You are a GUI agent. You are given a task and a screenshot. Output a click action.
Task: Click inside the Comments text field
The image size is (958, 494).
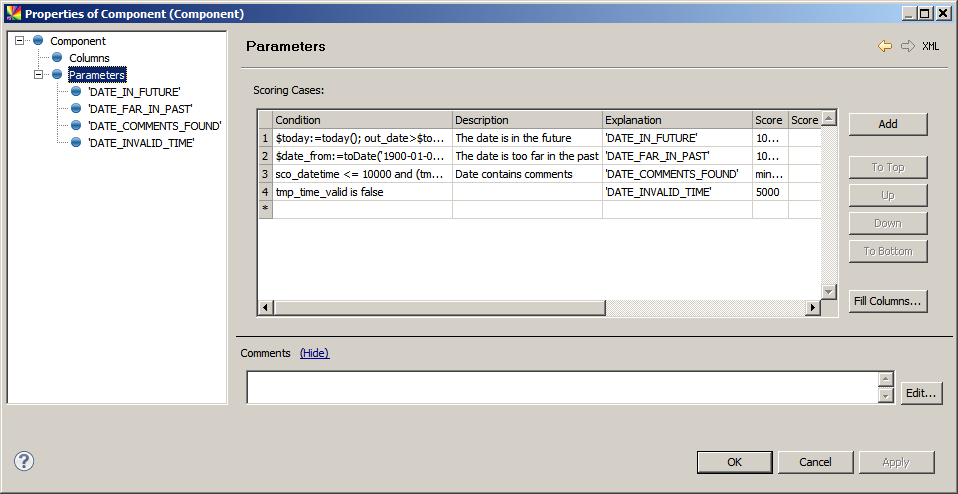pos(561,387)
